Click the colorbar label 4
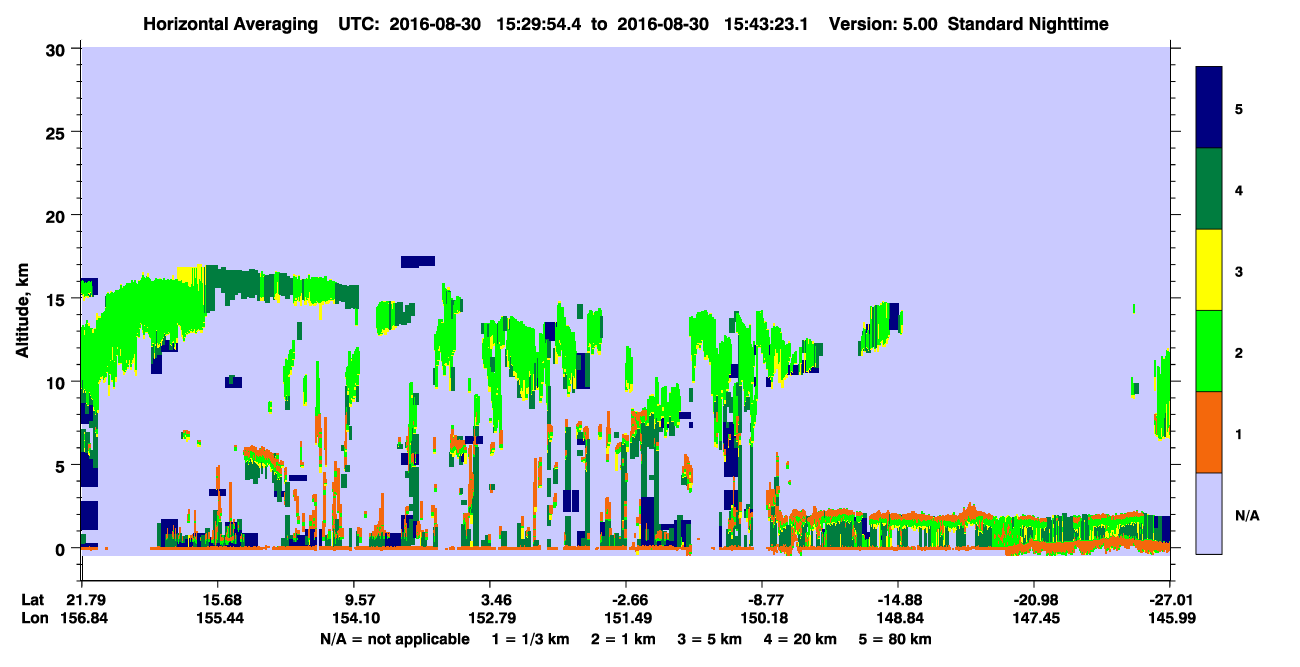 tap(1239, 189)
